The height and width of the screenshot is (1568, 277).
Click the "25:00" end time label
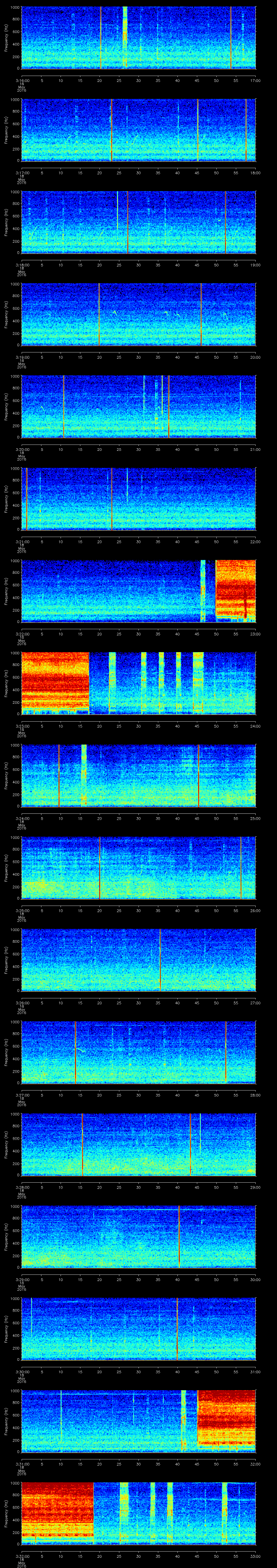pyautogui.click(x=255, y=818)
